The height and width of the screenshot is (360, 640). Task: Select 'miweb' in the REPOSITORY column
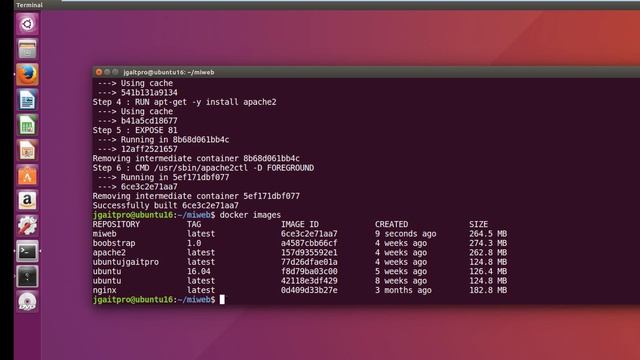[104, 234]
